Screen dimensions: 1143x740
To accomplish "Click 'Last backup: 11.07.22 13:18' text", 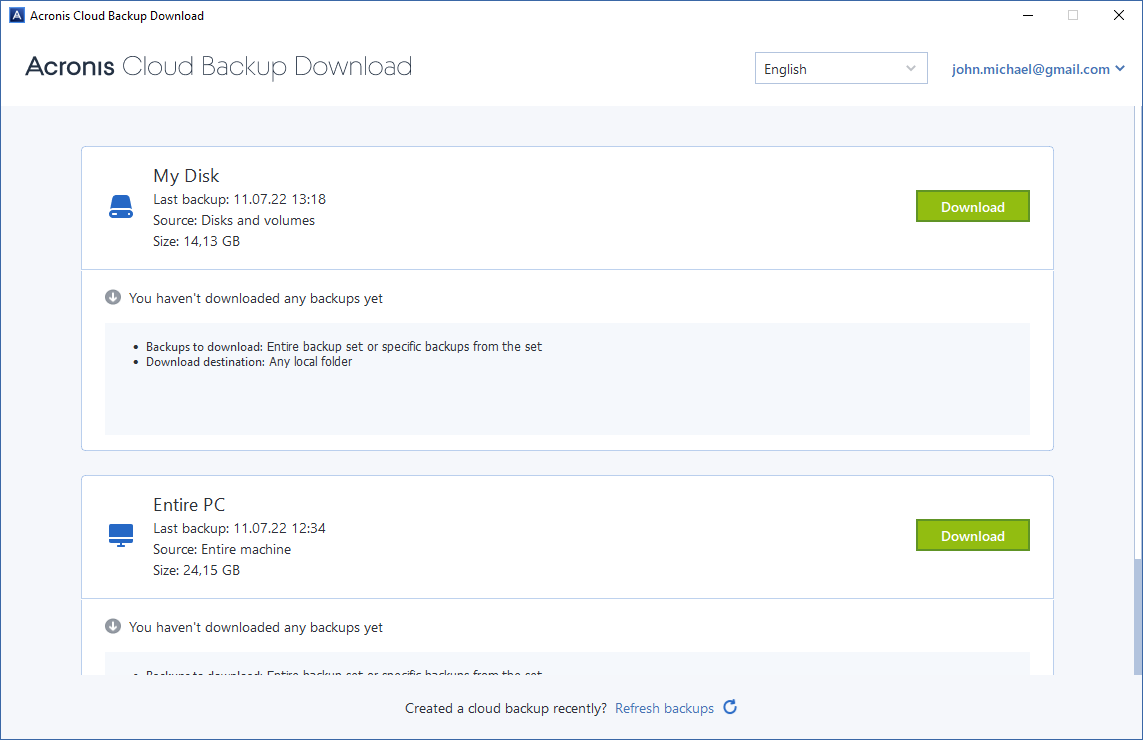I will (x=239, y=199).
